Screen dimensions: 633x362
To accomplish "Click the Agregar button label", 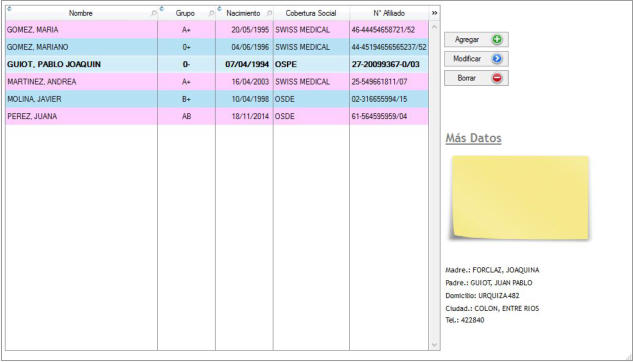I will [x=467, y=40].
